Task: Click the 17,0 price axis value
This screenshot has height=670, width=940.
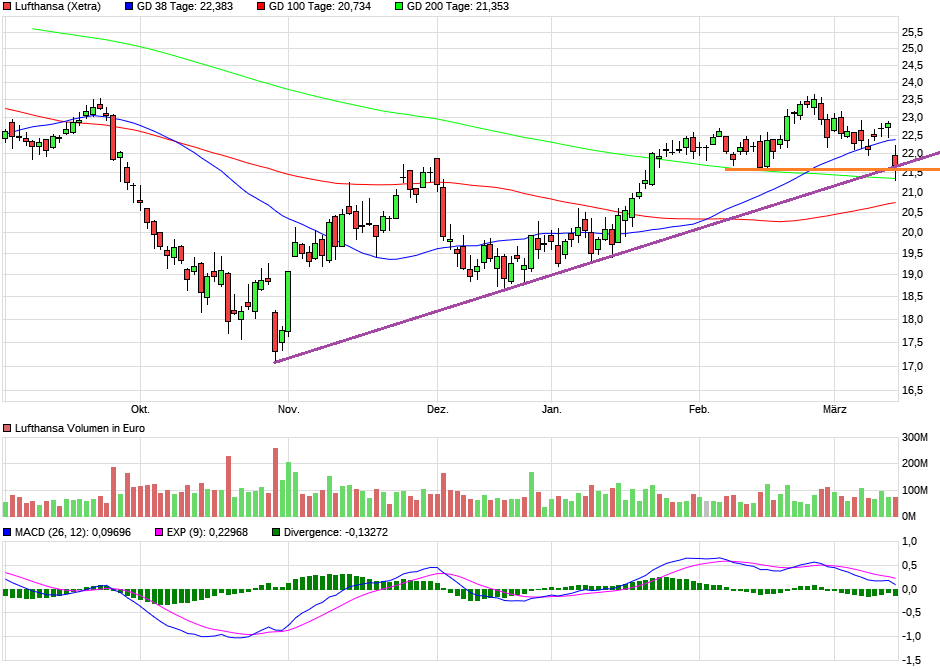Action: tap(912, 366)
